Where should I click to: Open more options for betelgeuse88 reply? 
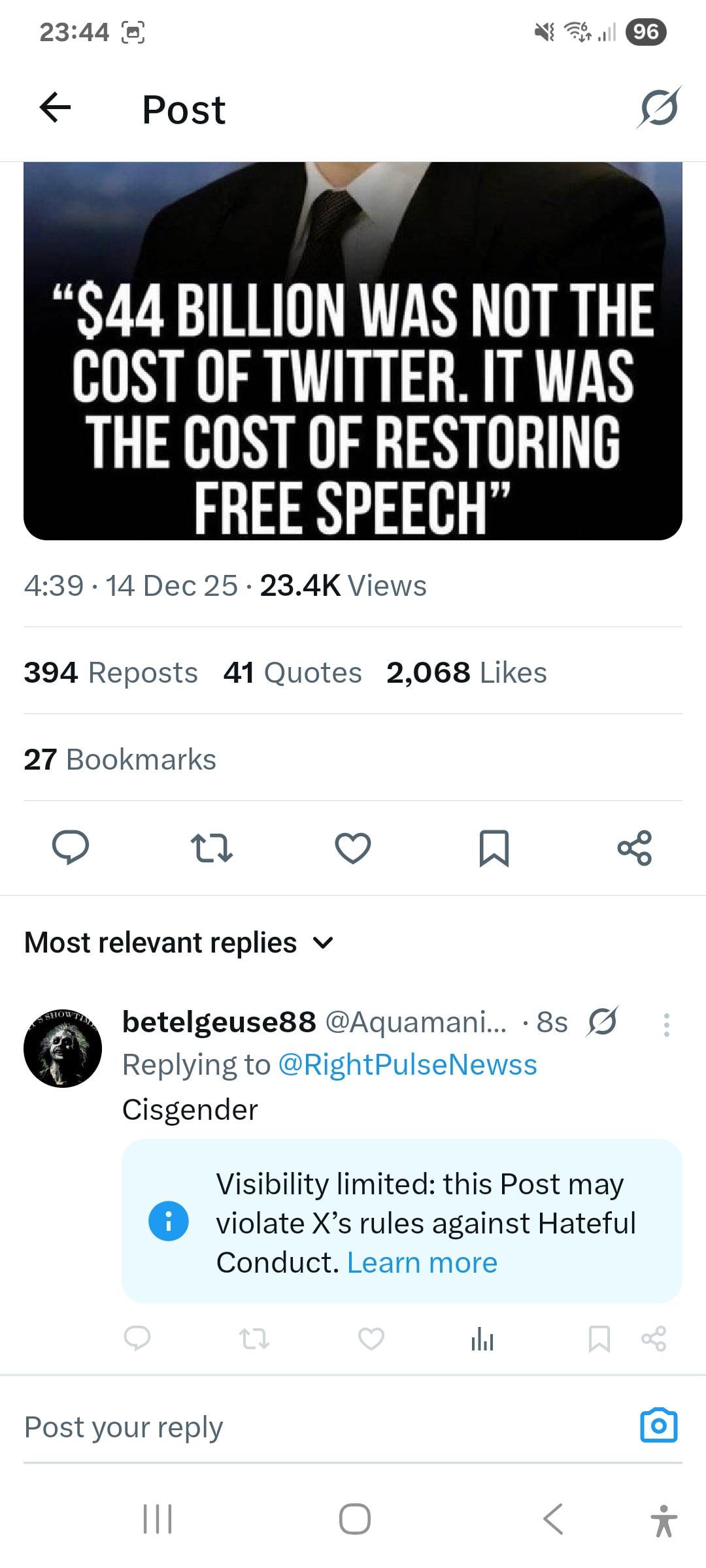pos(666,1024)
